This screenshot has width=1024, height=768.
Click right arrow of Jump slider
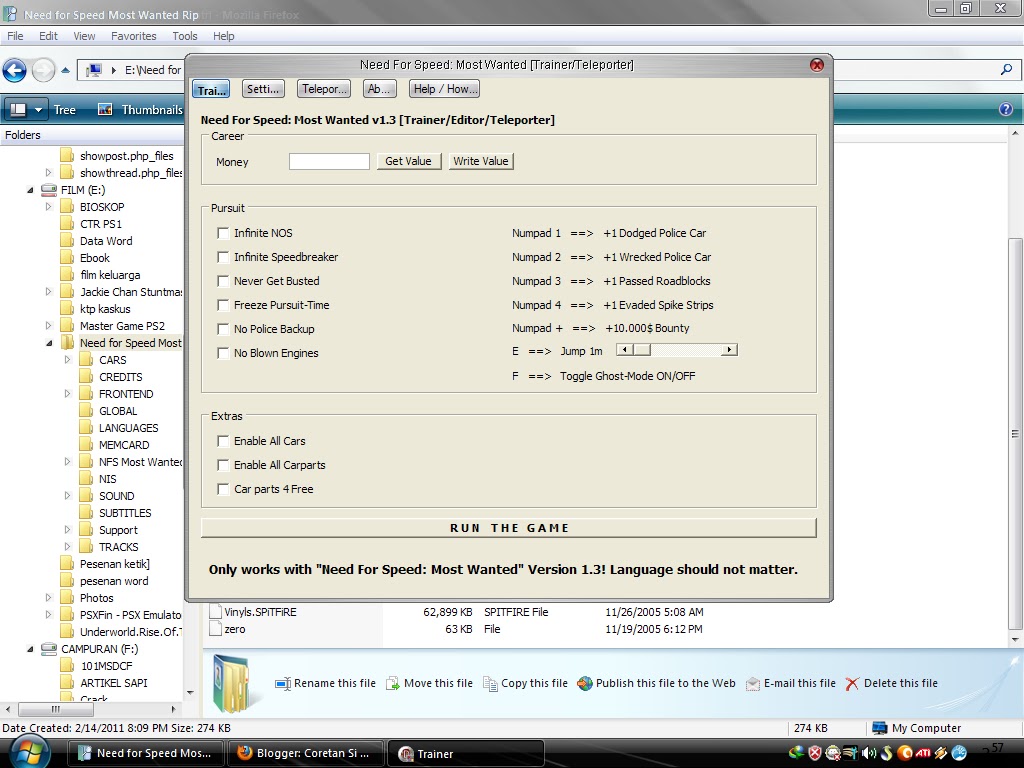pos(729,350)
